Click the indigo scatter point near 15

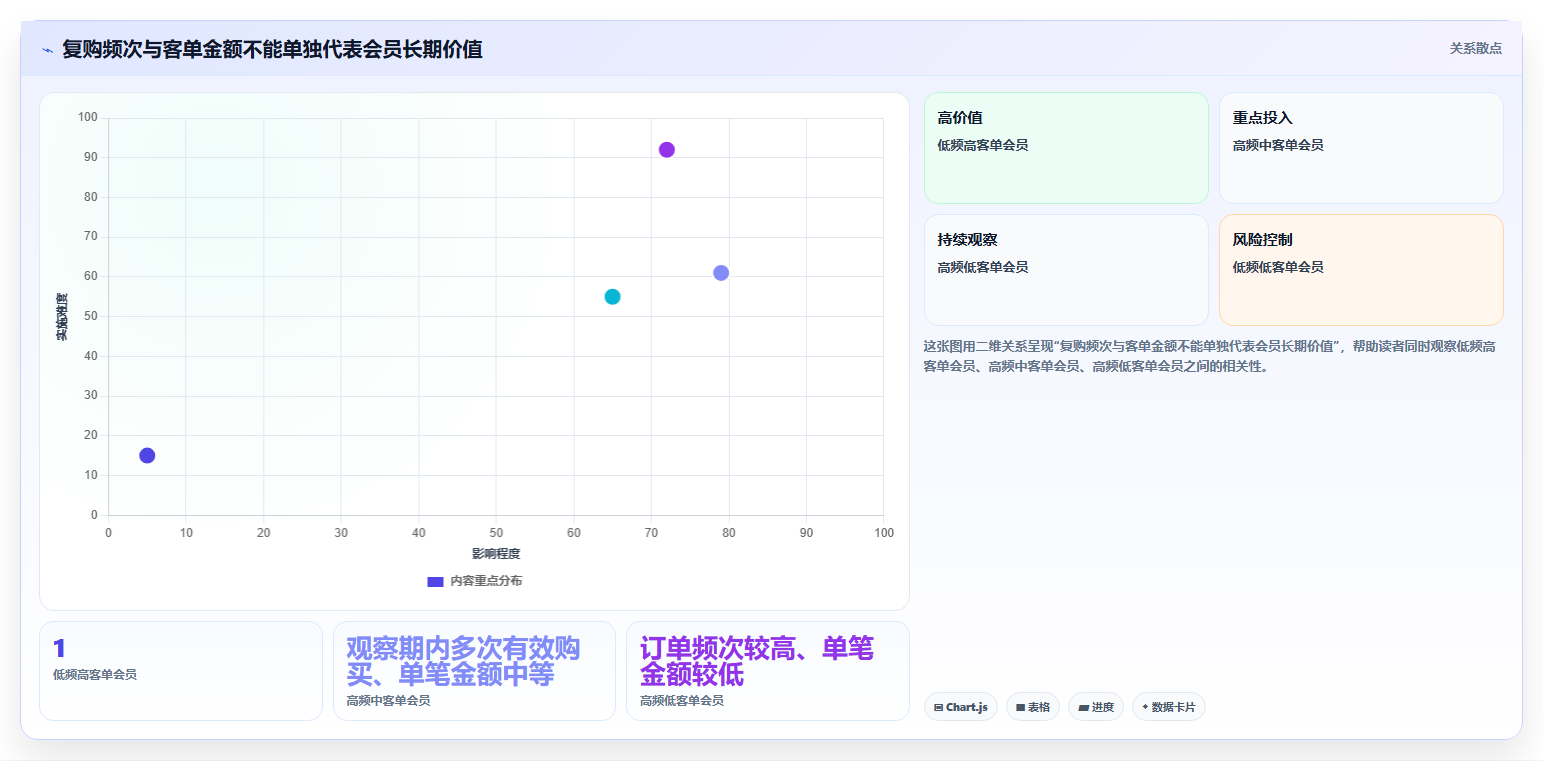147,456
